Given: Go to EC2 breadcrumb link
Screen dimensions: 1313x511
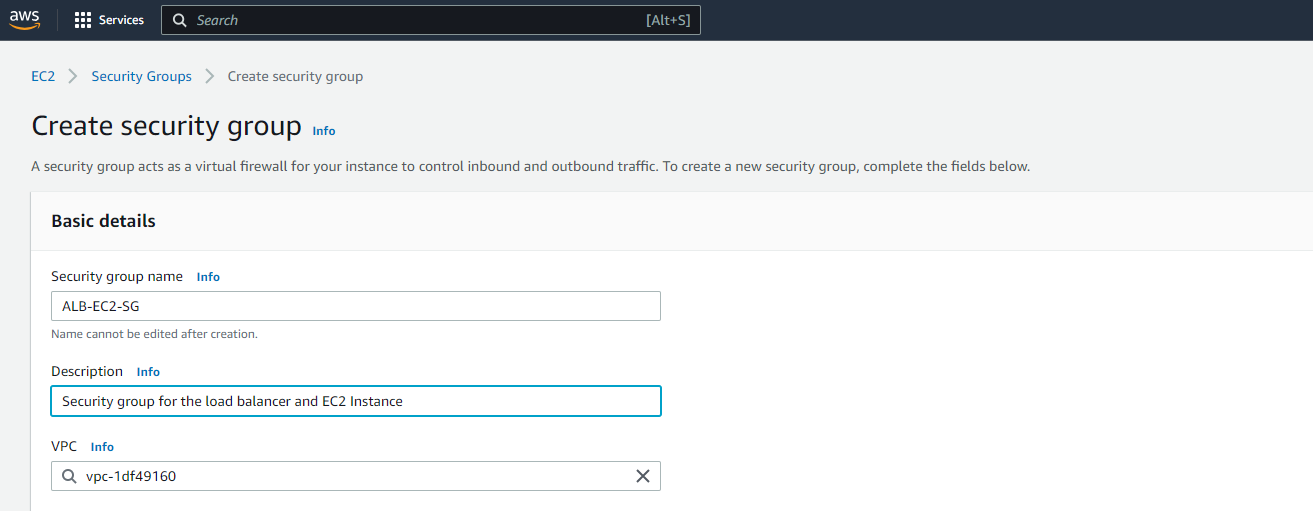Looking at the screenshot, I should pyautogui.click(x=43, y=76).
